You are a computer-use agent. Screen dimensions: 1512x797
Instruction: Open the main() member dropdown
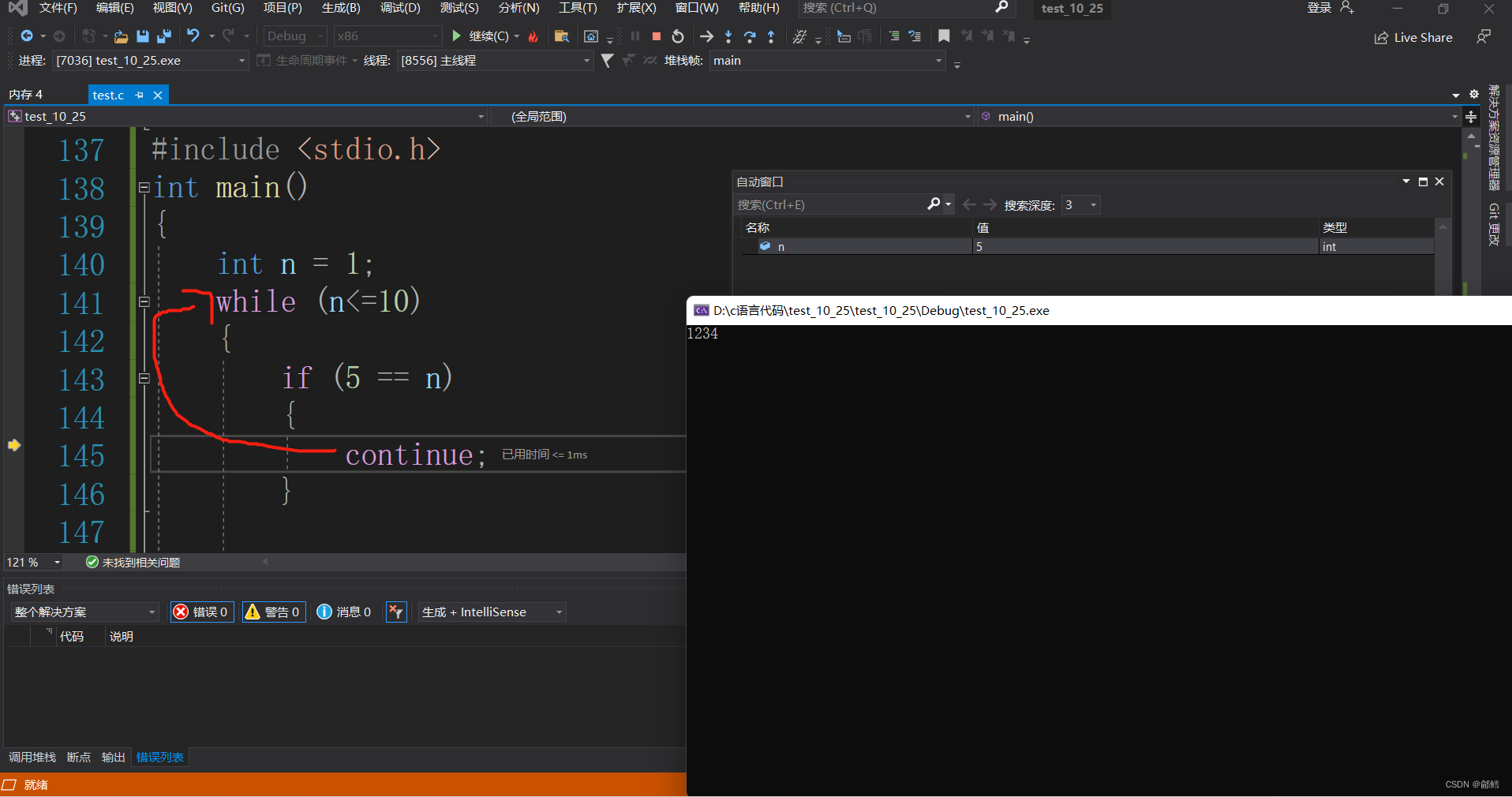pyautogui.click(x=1218, y=117)
